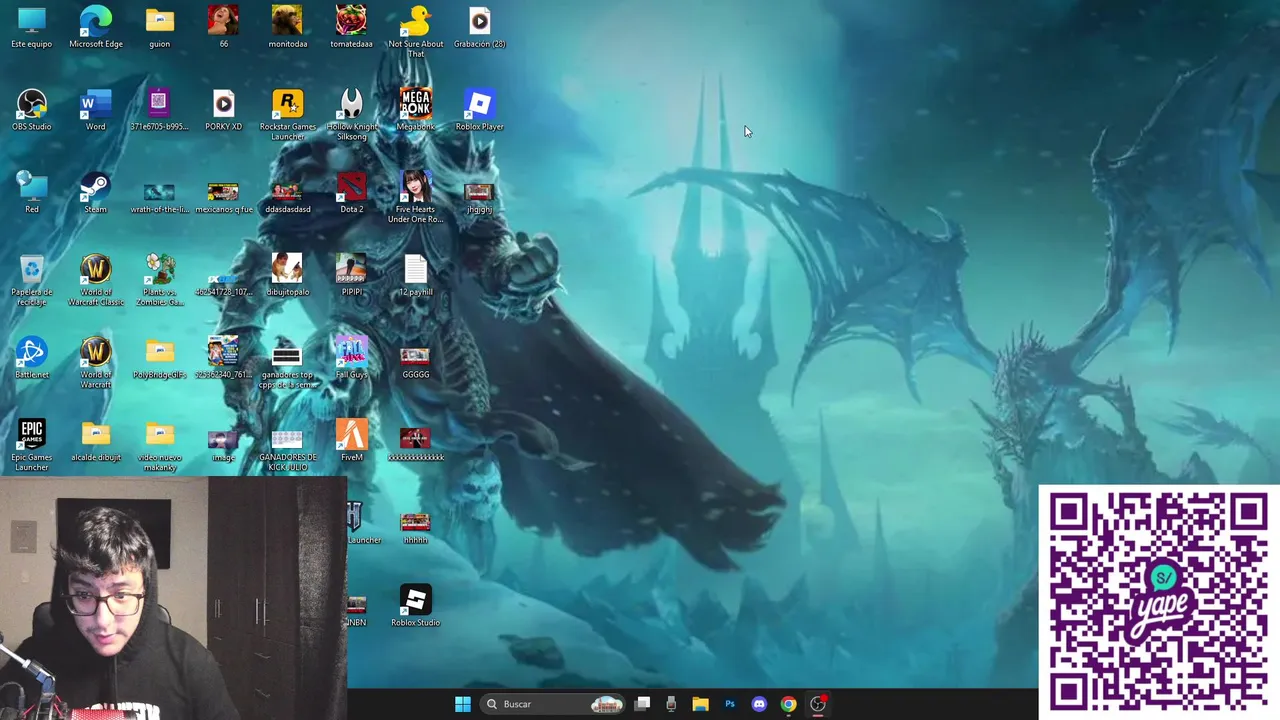Open Five Hearts Under One Roof shortcut
The height and width of the screenshot is (720, 1280).
point(415,197)
